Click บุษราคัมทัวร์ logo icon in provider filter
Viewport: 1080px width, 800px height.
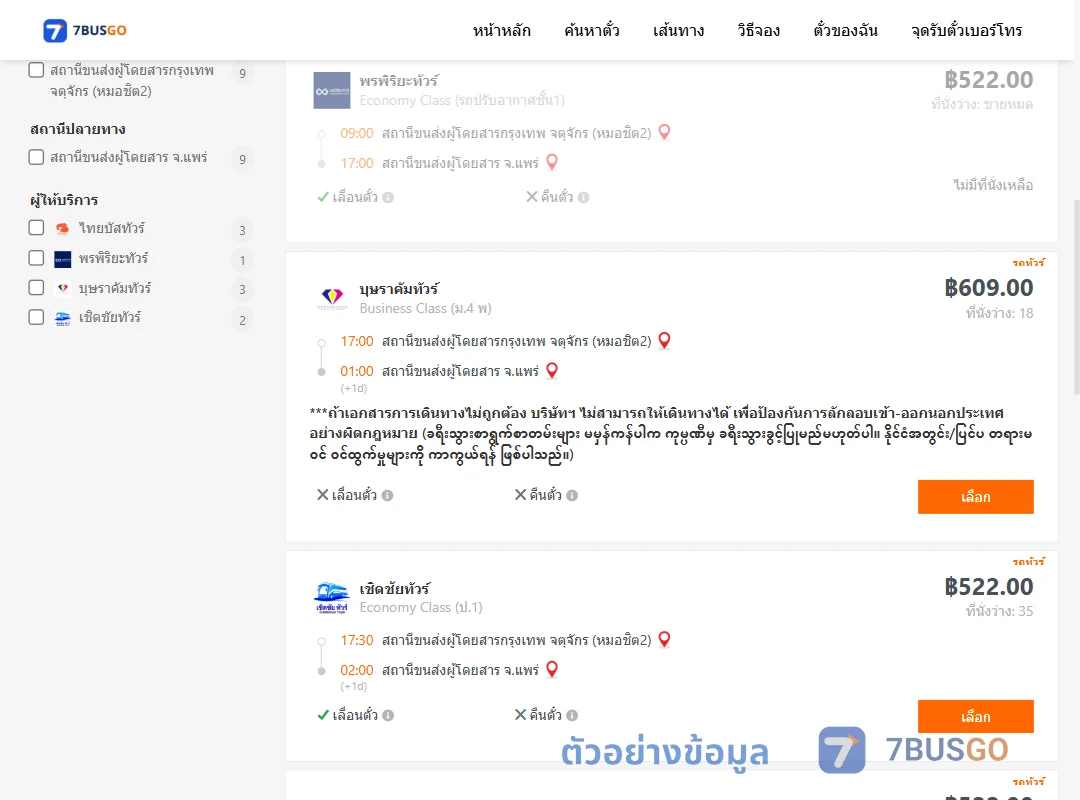[x=63, y=288]
